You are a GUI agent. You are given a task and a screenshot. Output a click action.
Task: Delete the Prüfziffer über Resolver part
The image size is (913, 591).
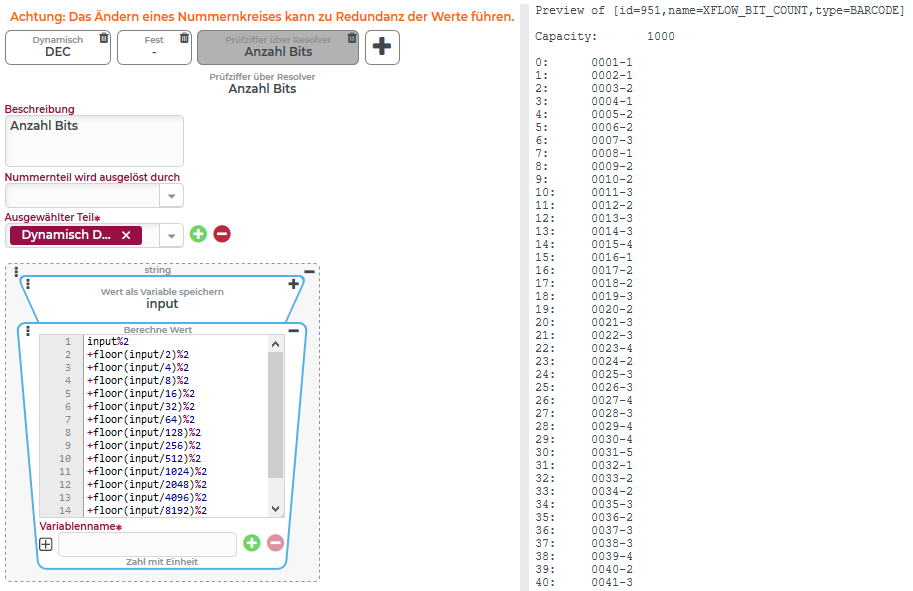tap(352, 38)
